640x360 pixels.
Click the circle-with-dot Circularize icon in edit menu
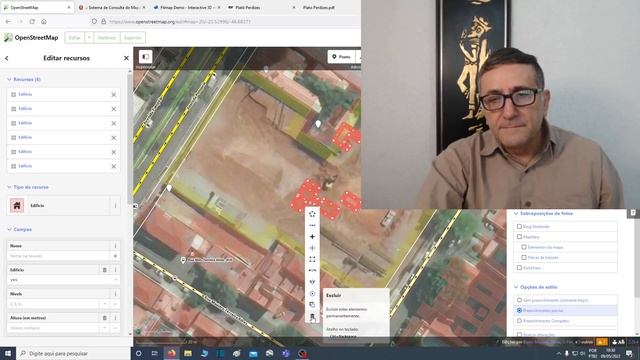312,293
